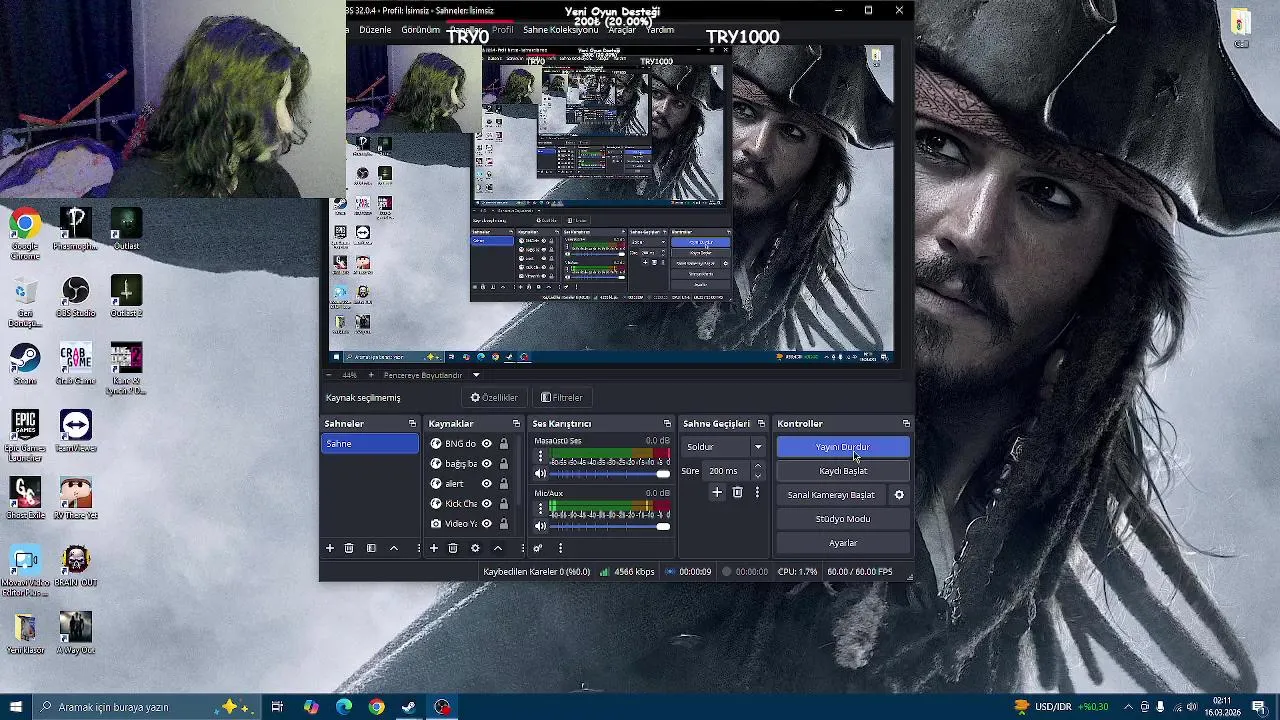Viewport: 1280px width, 720px height.
Task: Open the Sahne Koleksiyonu menu
Action: 560,30
